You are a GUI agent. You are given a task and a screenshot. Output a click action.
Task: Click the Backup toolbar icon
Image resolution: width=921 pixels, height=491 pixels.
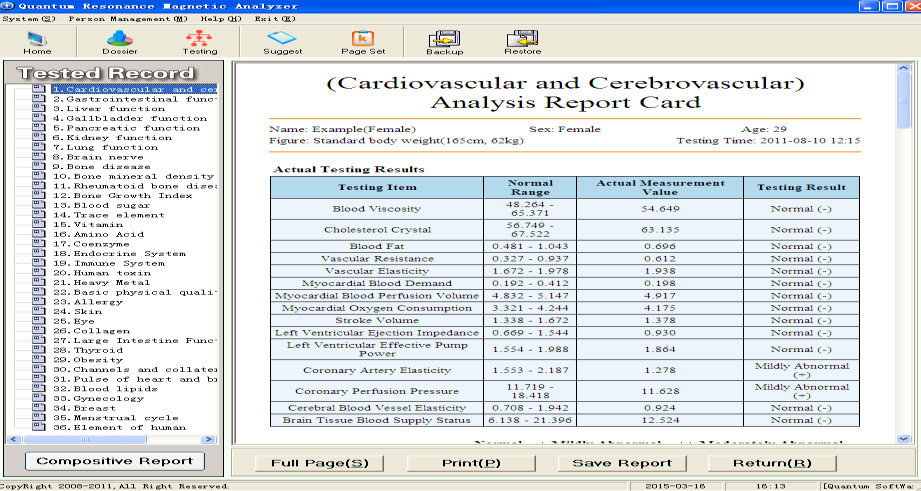coord(443,41)
